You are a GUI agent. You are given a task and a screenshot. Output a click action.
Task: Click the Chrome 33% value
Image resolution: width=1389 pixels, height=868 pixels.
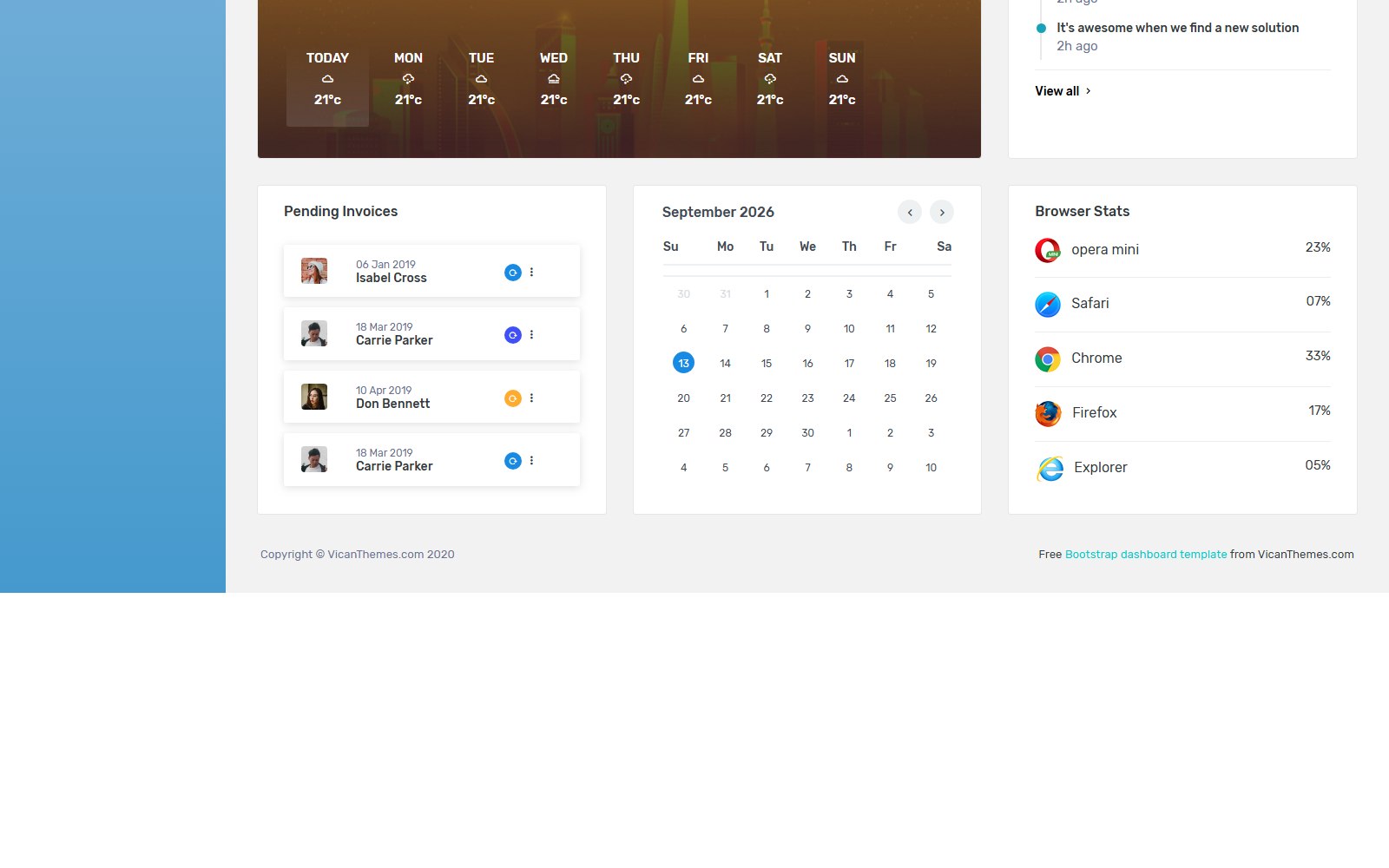[1318, 356]
